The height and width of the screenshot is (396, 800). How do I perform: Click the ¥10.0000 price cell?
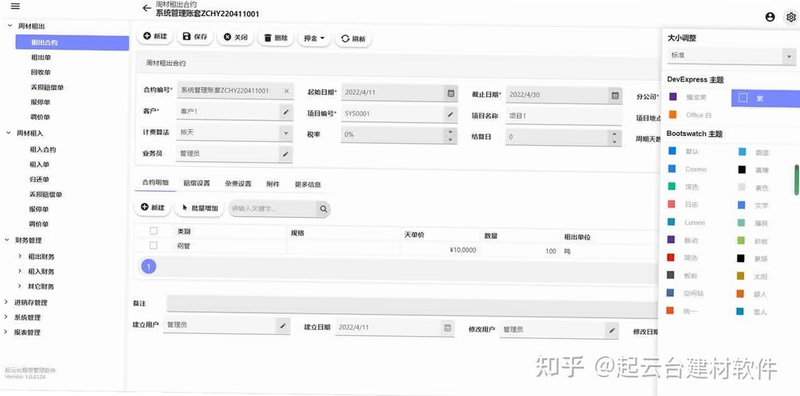pos(440,250)
